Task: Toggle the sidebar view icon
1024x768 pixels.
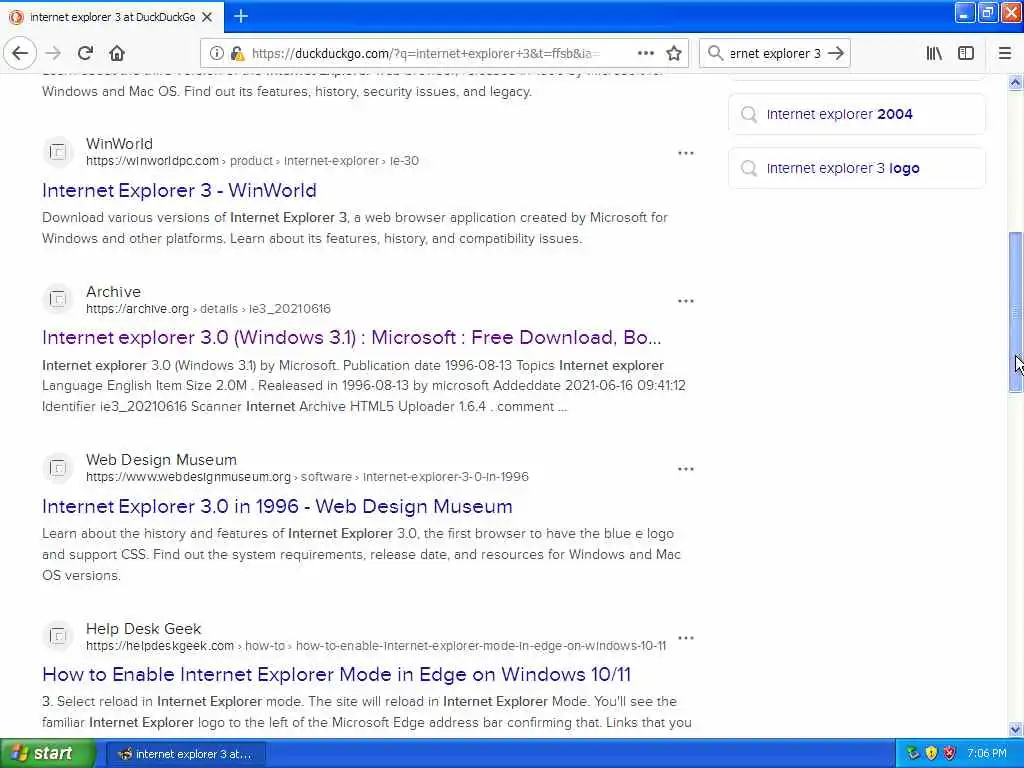Action: point(966,54)
